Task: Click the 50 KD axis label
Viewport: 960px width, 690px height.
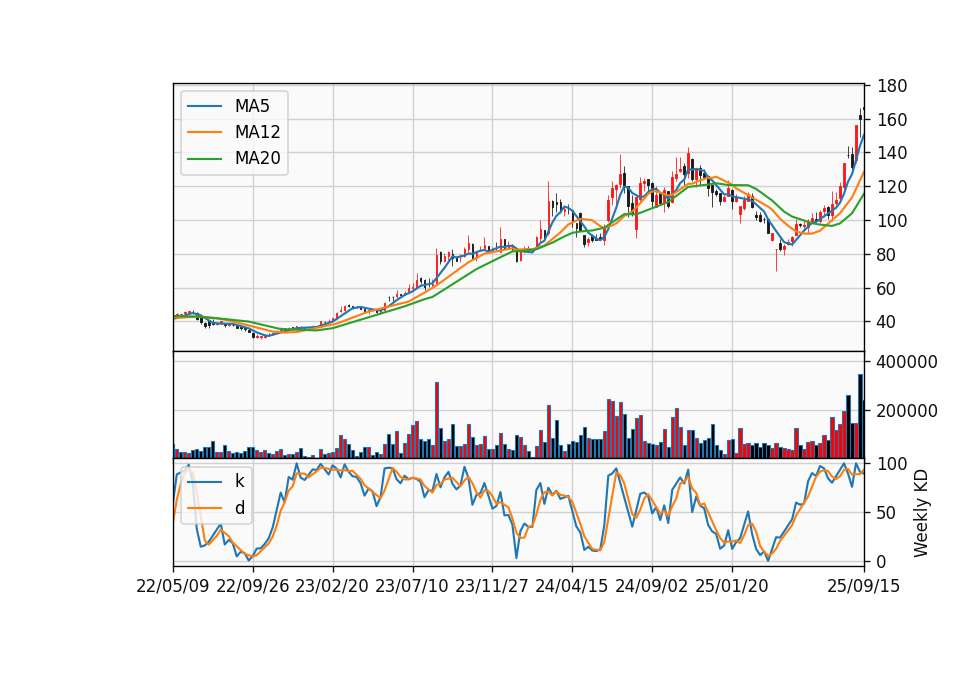Action: click(887, 513)
